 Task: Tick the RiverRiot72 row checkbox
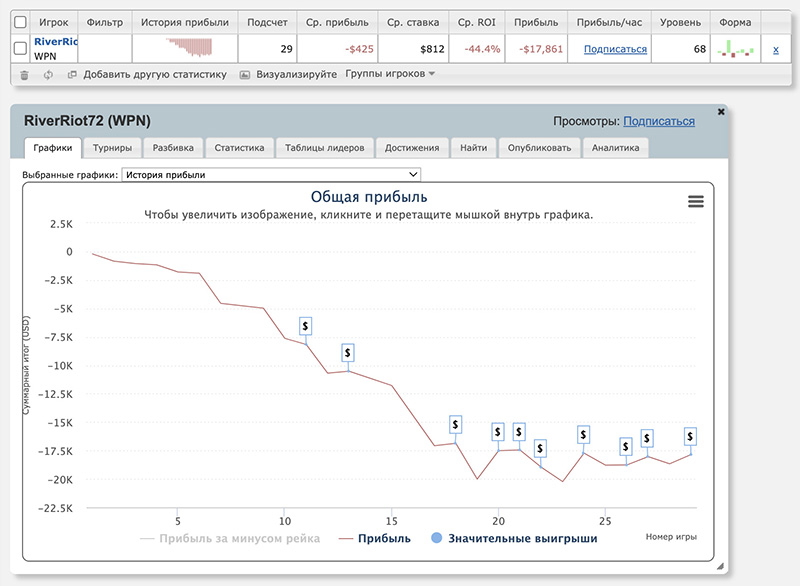[20, 48]
